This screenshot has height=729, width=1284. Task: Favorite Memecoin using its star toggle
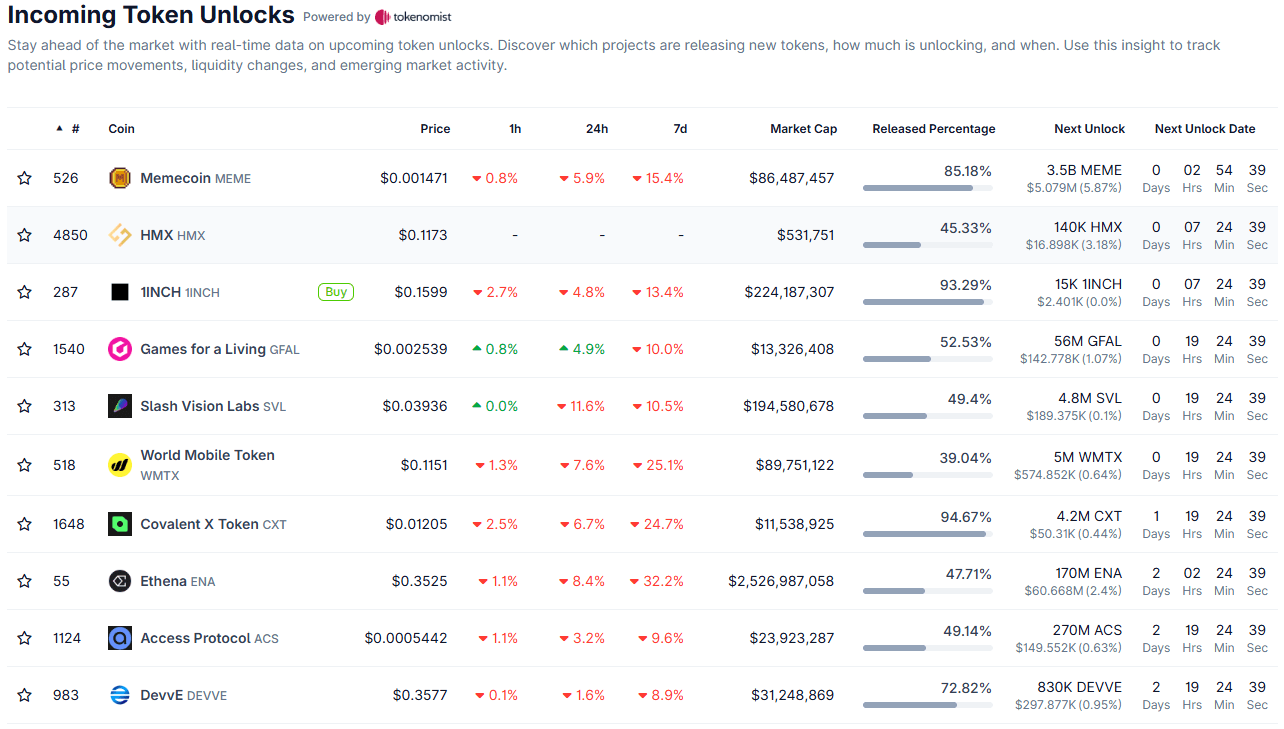(24, 177)
